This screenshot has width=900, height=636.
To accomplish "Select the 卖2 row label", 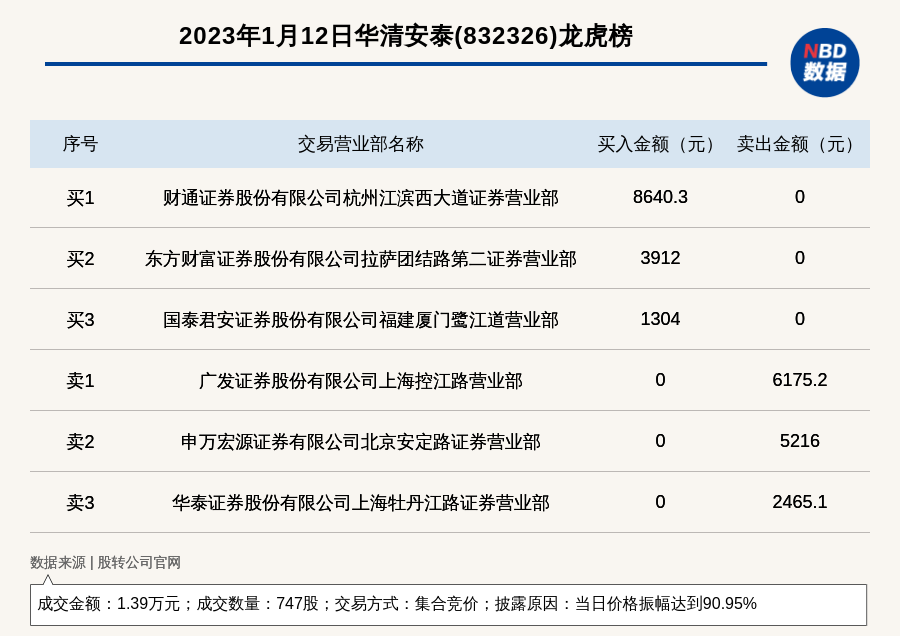I will [x=80, y=441].
